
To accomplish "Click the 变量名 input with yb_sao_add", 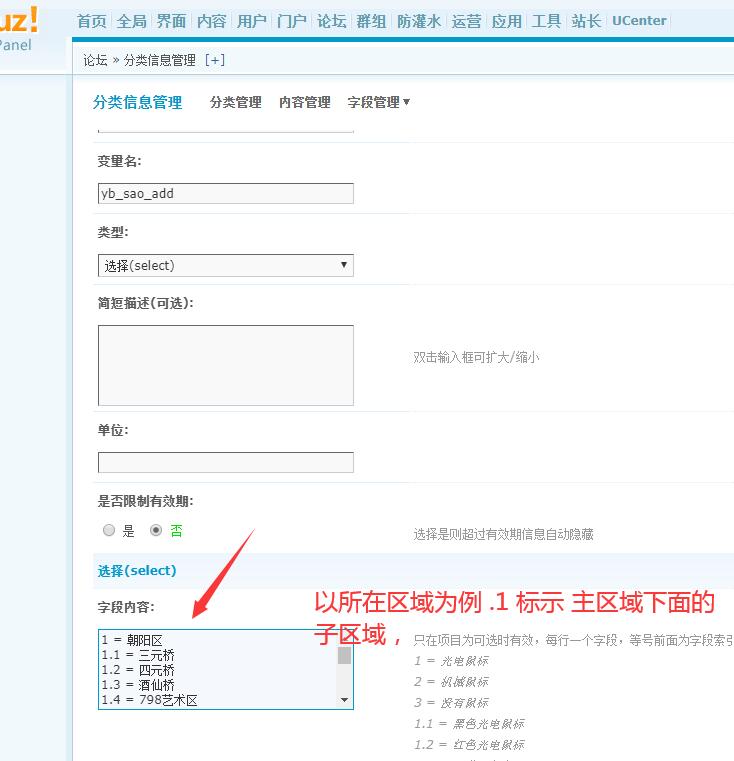I will tap(226, 194).
